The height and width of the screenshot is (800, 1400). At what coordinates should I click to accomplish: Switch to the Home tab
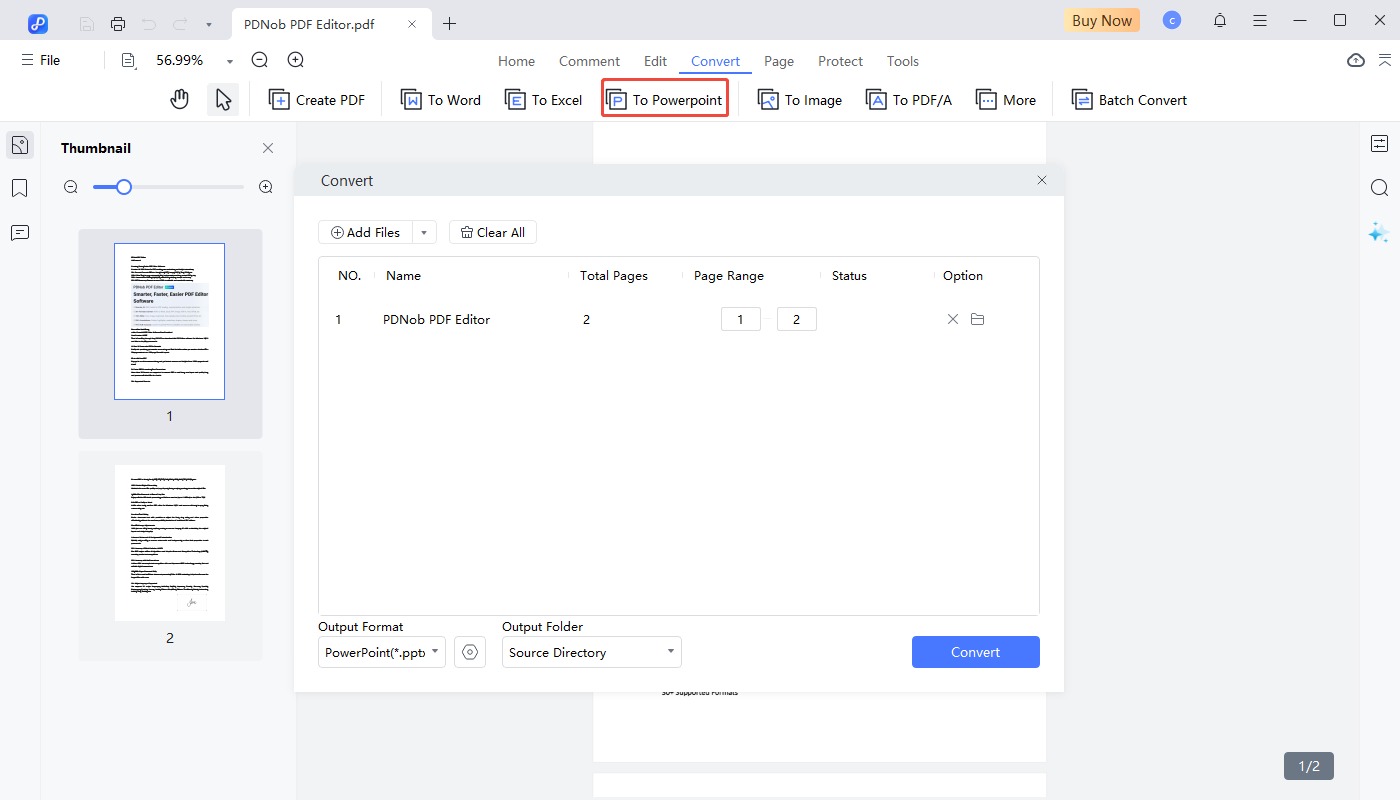(516, 61)
